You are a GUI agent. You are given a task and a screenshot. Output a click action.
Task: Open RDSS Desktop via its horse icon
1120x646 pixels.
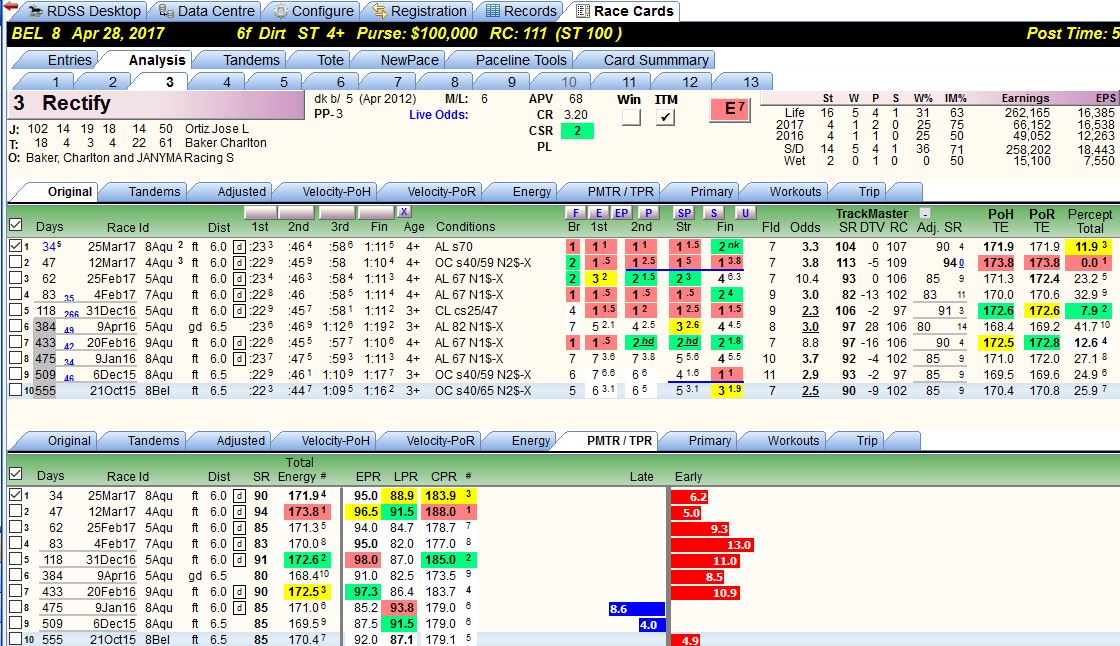pos(34,11)
